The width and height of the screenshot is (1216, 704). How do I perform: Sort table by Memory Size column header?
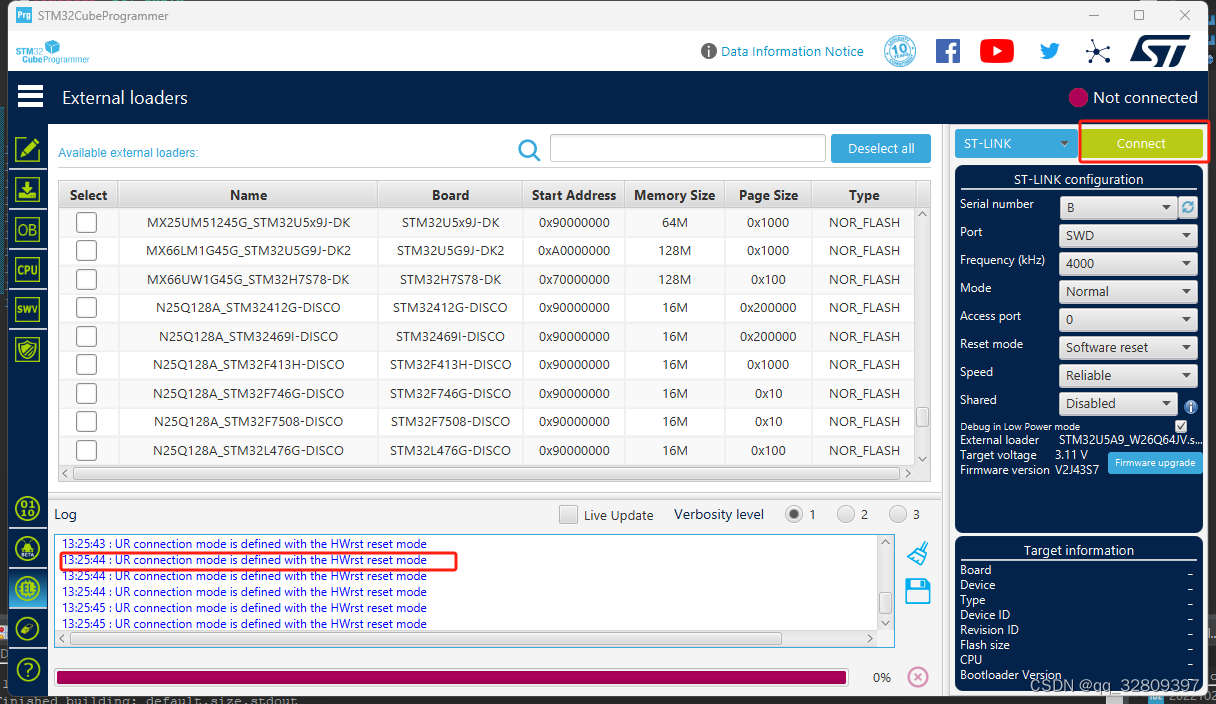675,195
